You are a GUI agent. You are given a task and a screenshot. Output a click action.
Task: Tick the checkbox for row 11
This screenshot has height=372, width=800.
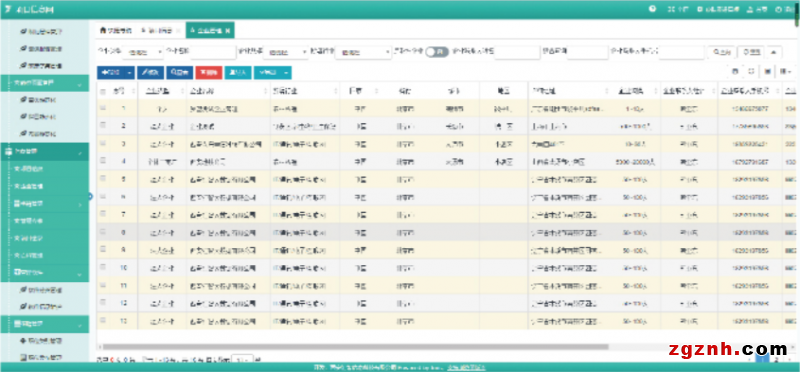coord(103,285)
